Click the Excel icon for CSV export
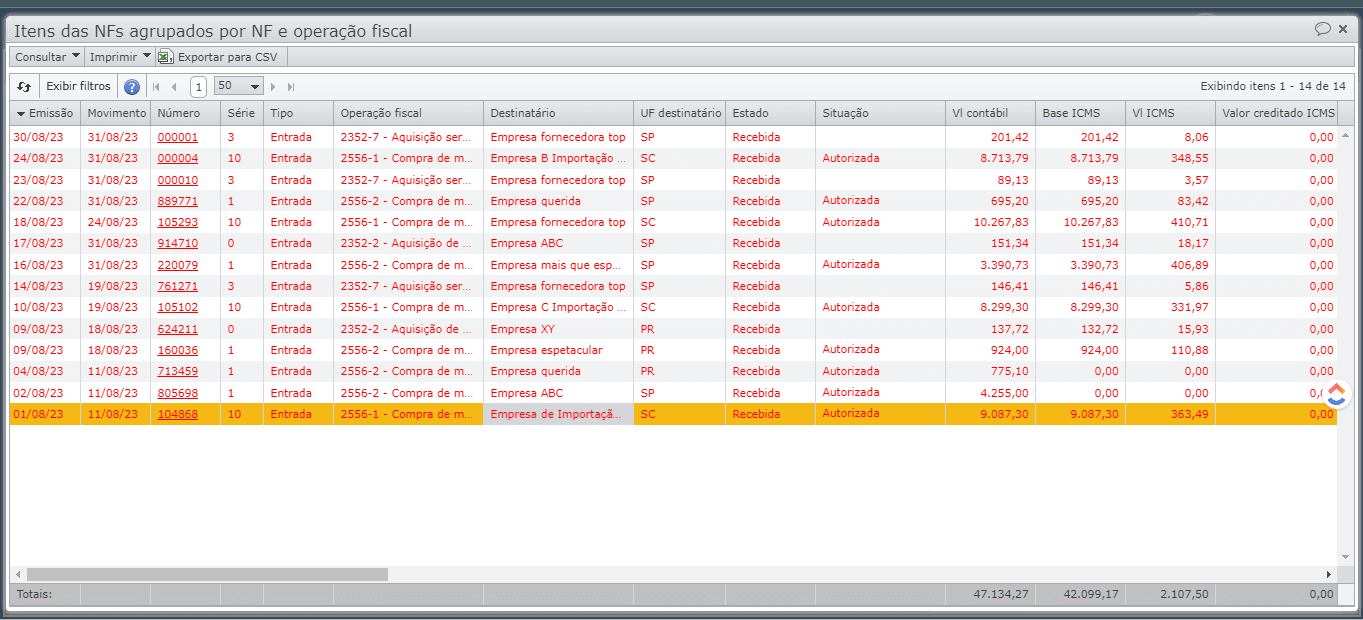 click(165, 57)
